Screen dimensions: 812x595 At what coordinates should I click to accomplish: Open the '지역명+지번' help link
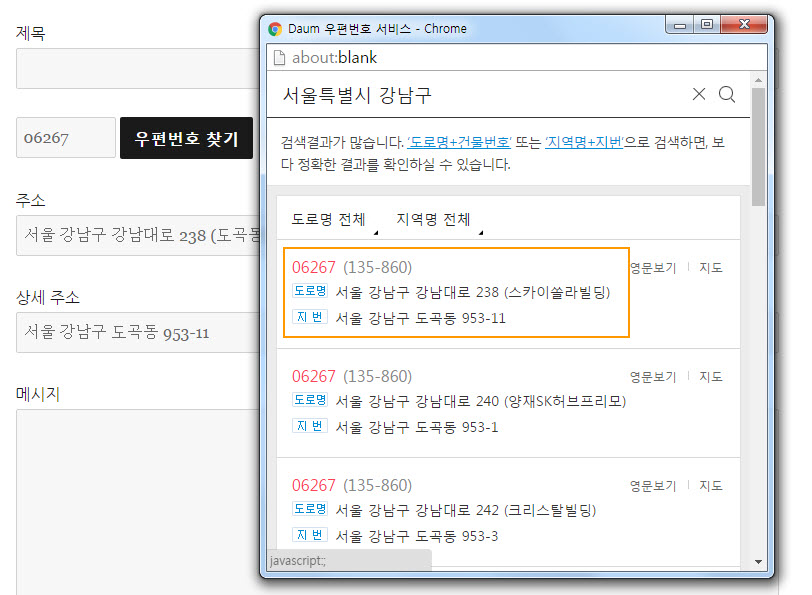pos(584,142)
